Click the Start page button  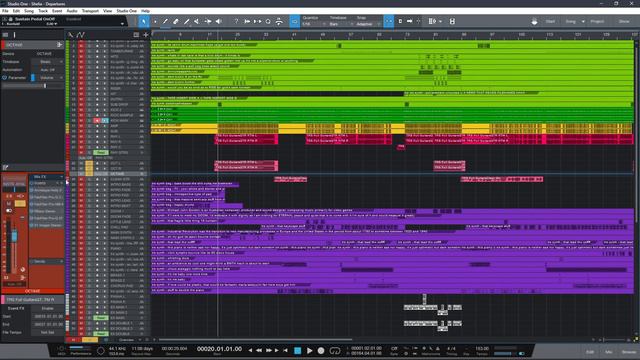(x=550, y=21)
